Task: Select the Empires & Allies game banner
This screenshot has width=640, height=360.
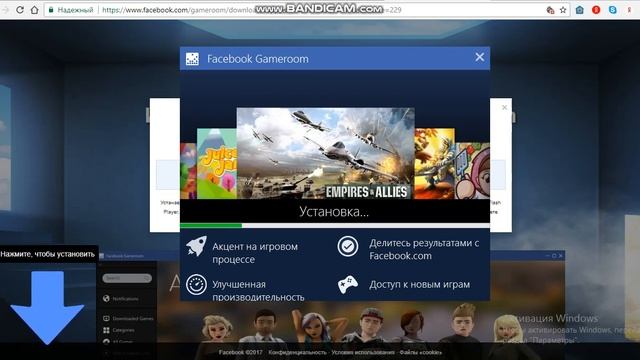Action: click(x=326, y=153)
